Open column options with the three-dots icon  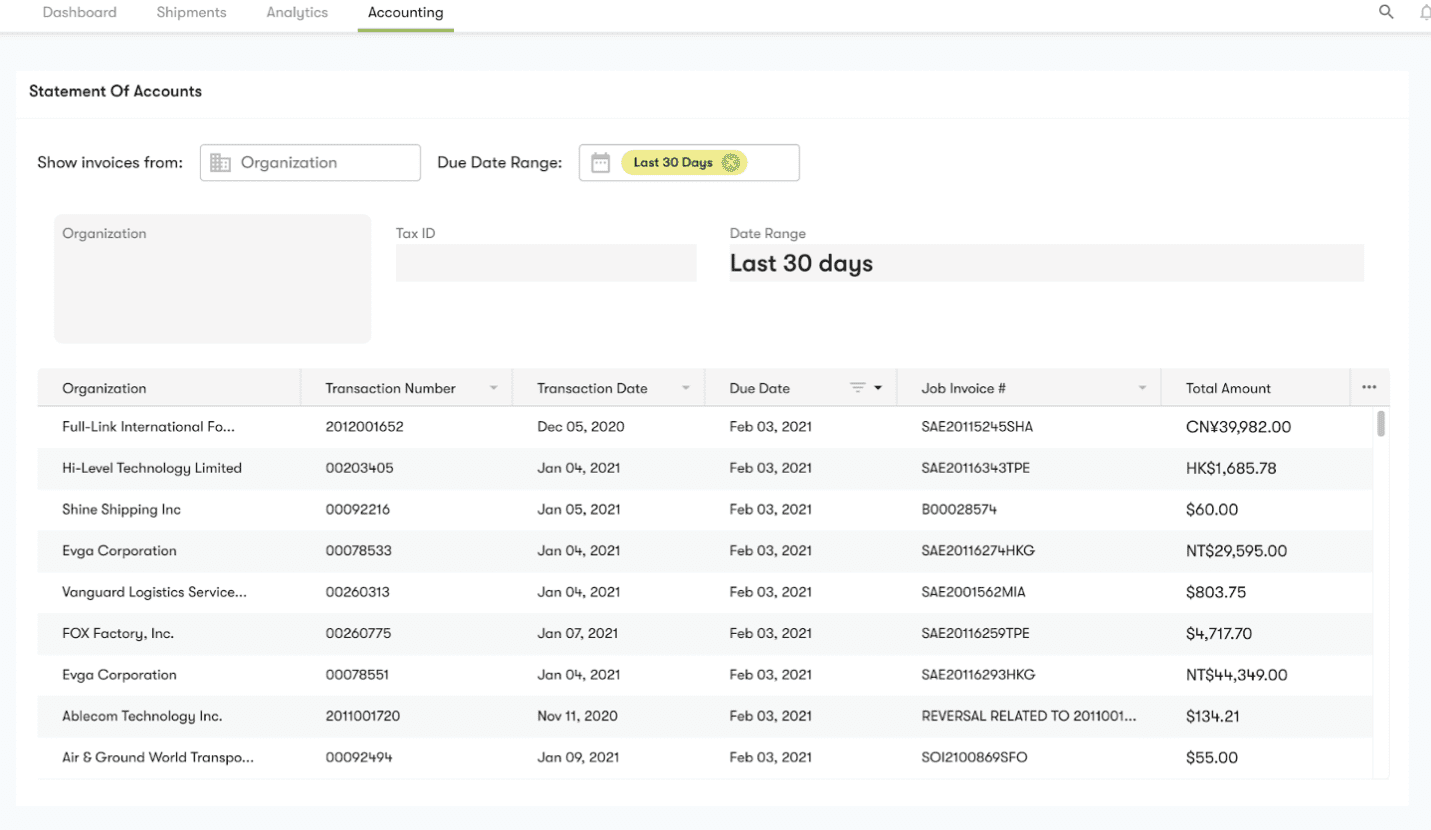tap(1369, 388)
